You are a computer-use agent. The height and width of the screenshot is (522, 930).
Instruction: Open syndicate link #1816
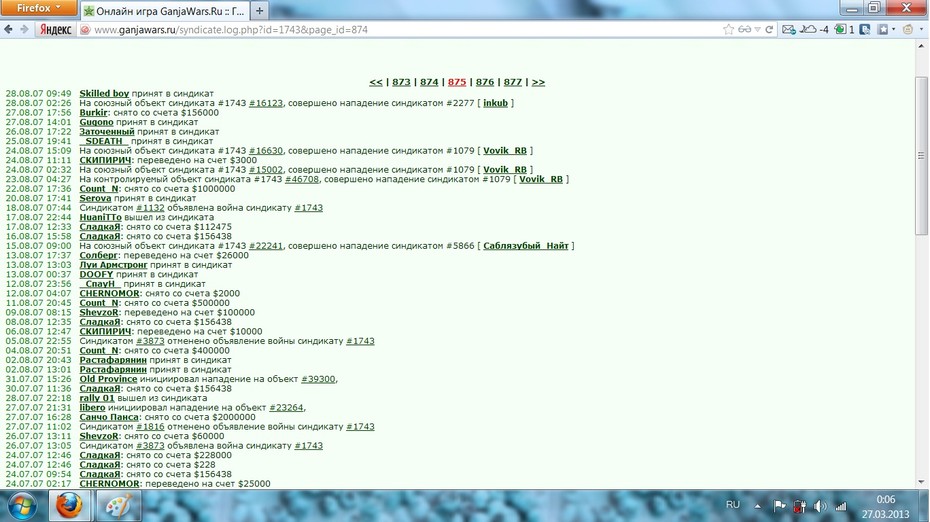click(x=150, y=426)
